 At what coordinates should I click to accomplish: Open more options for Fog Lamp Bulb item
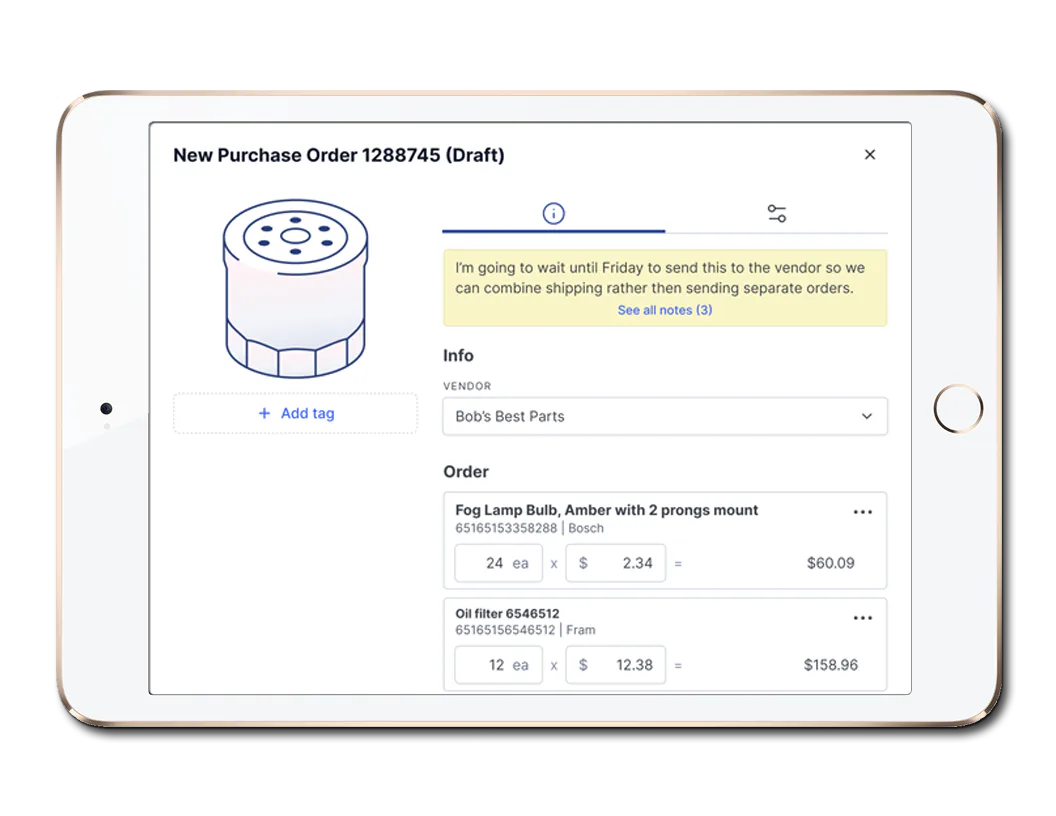(863, 512)
